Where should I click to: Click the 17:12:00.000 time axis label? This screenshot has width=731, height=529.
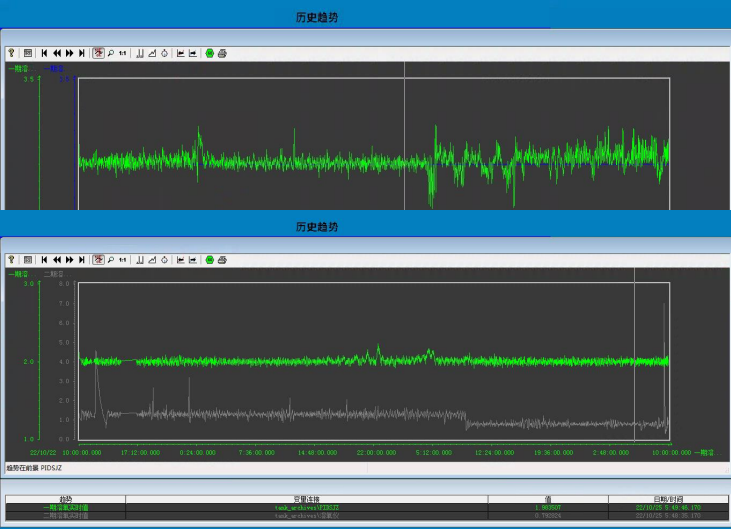tap(140, 453)
